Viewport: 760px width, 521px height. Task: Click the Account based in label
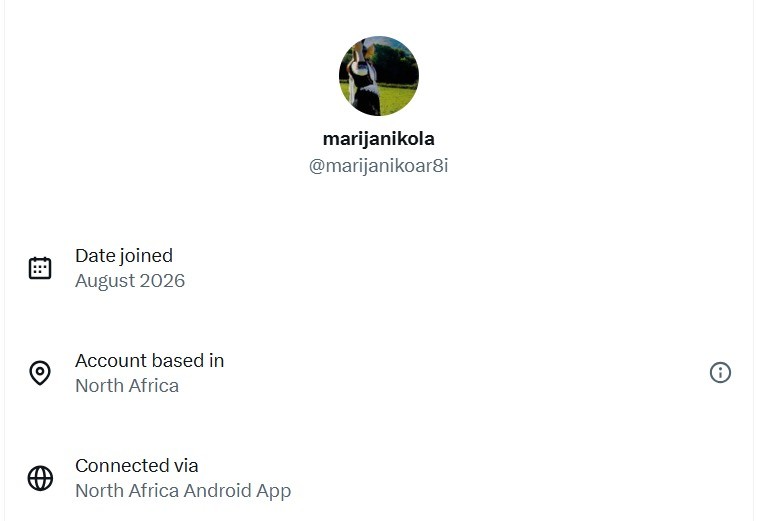coord(149,361)
